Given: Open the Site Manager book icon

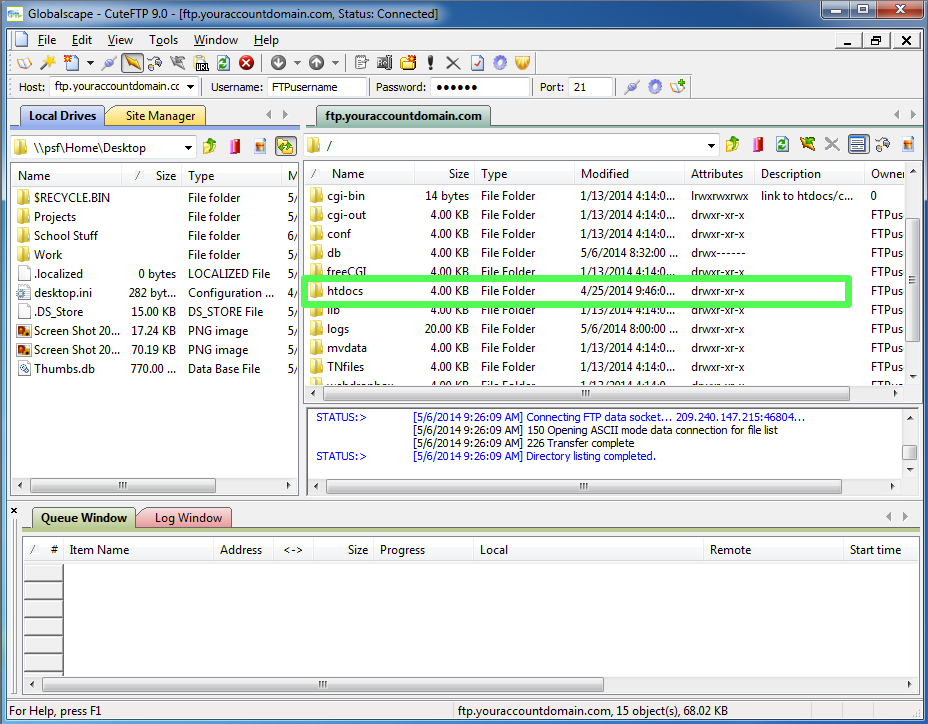Looking at the screenshot, I should click(x=24, y=63).
